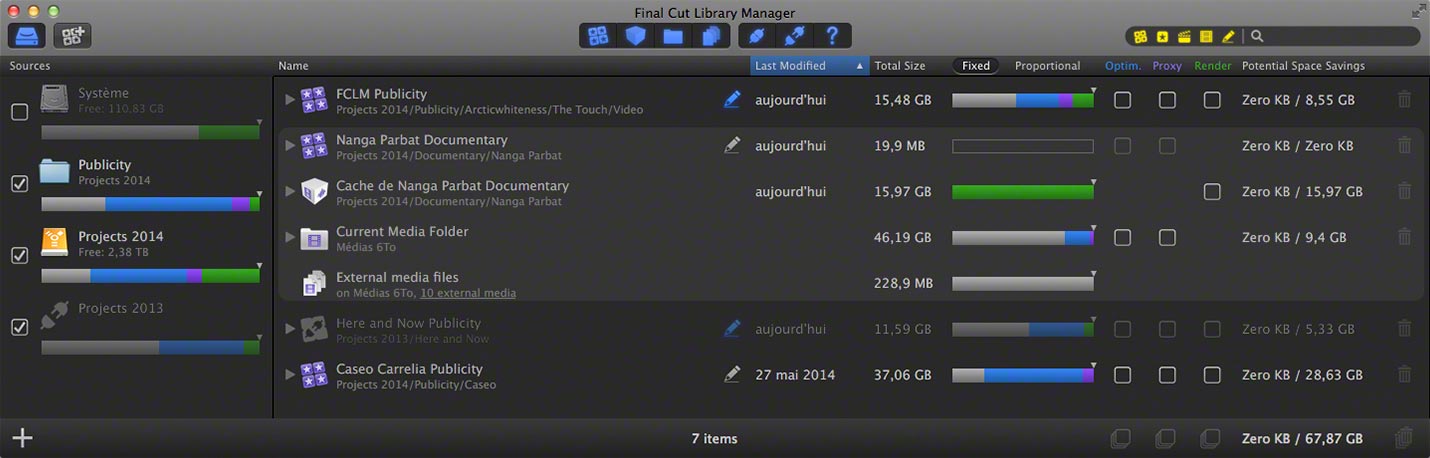Check Optim. box for FCLM Publicity

pos(1123,100)
